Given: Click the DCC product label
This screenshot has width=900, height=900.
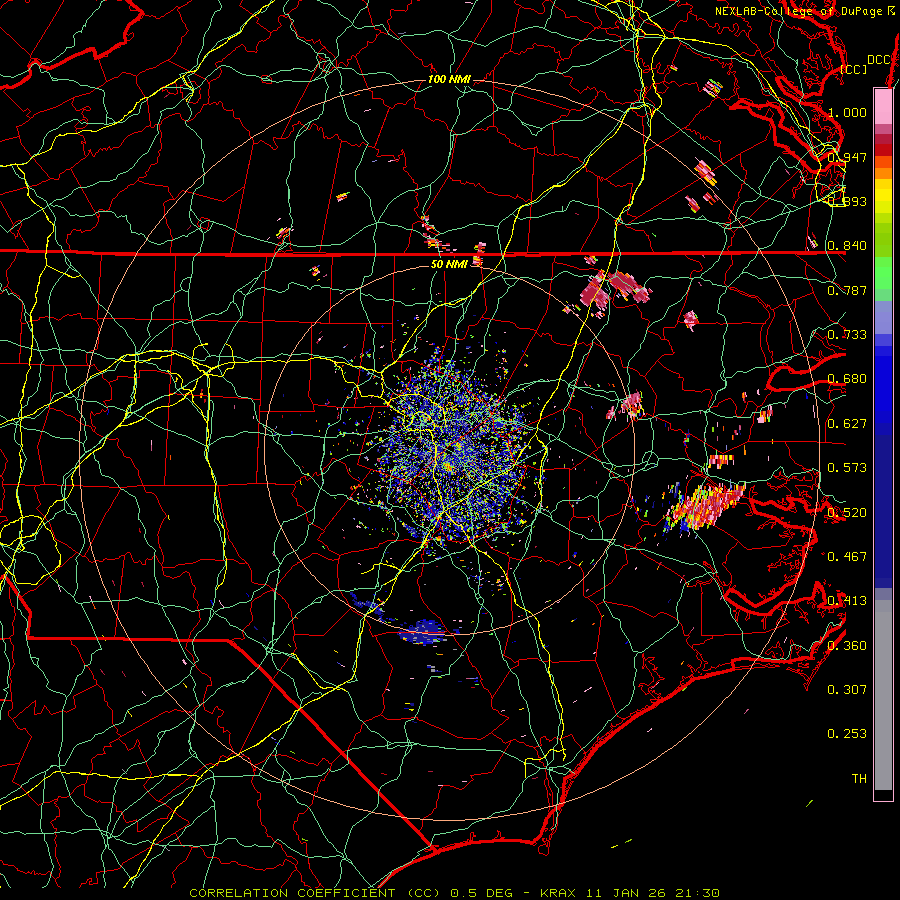Looking at the screenshot, I should coord(879,60).
